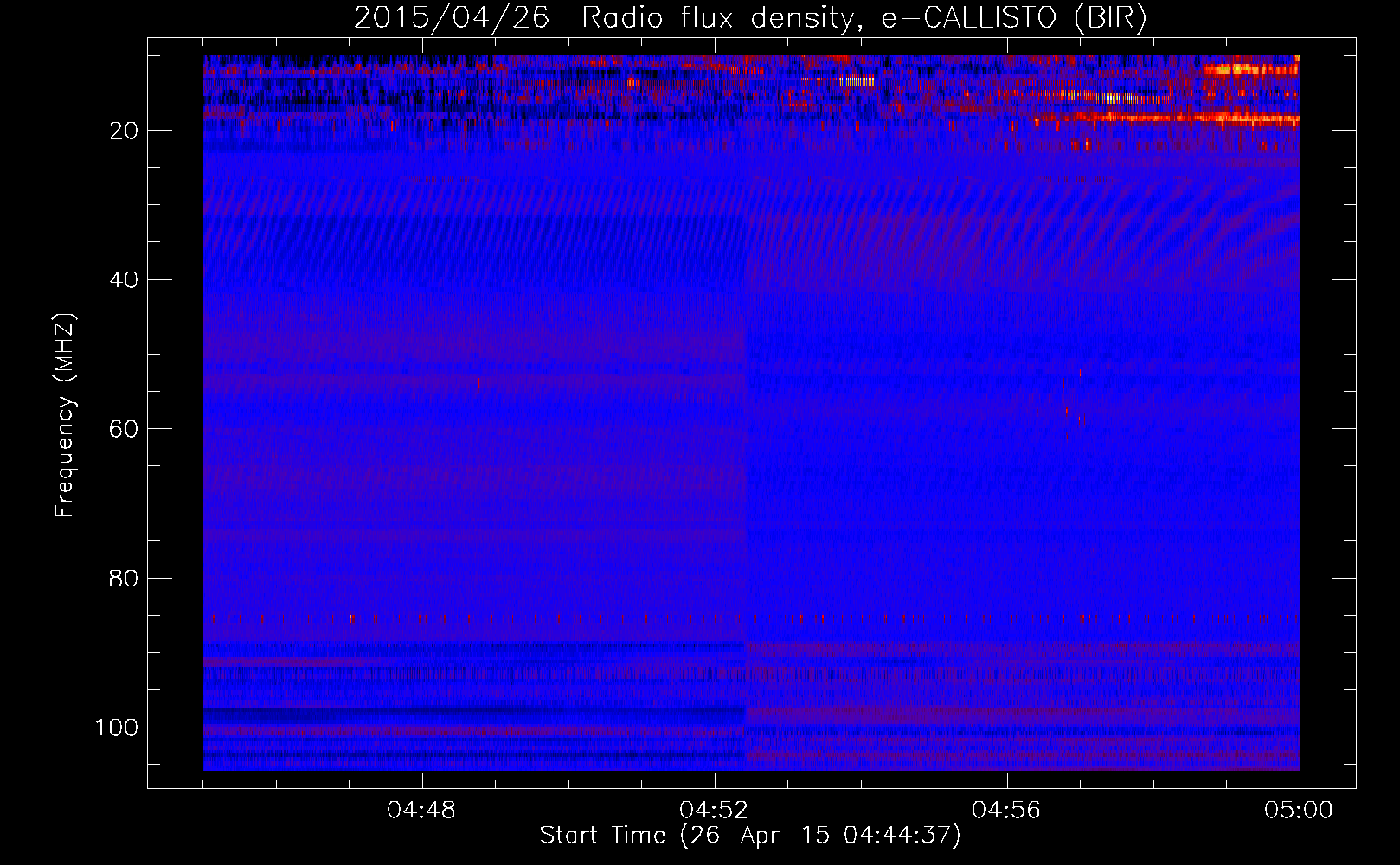Image resolution: width=1400 pixels, height=865 pixels.
Task: Click the 04:52 time tick label
Action: coord(714,811)
